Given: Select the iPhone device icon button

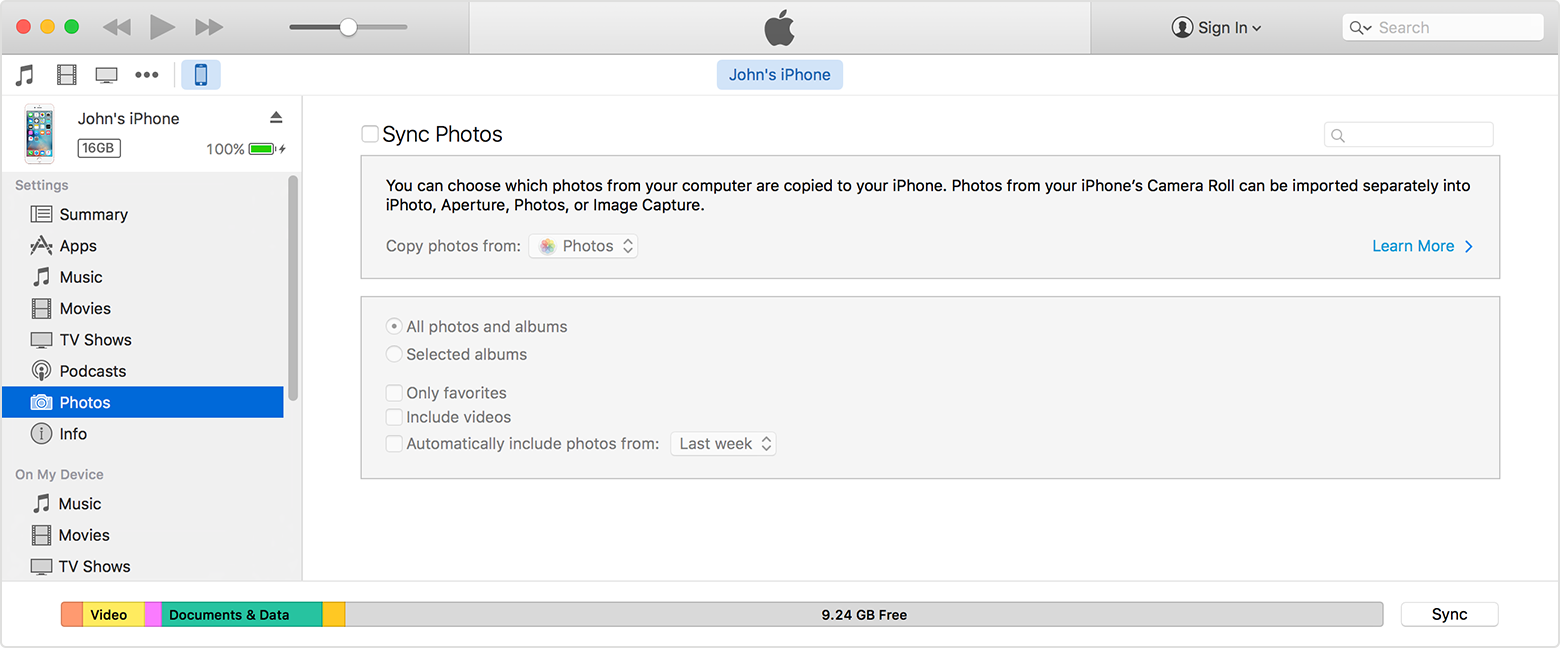Looking at the screenshot, I should point(201,75).
